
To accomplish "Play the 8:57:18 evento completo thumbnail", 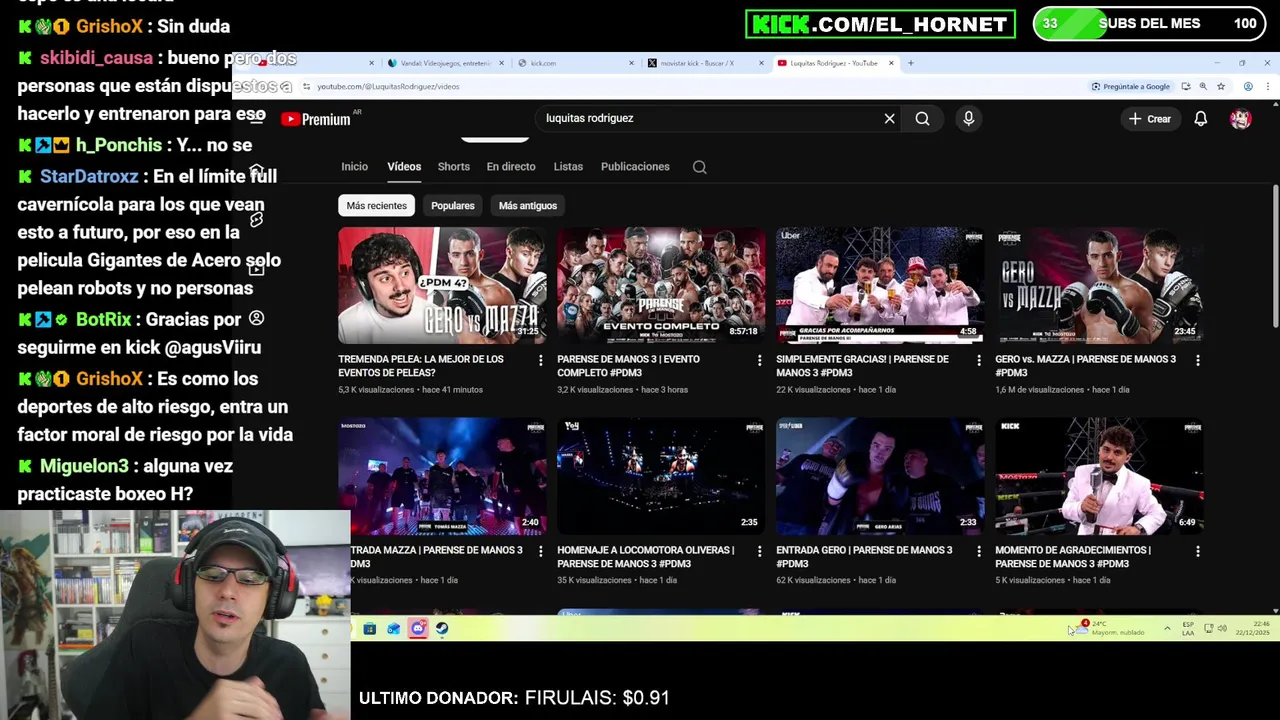I will [x=661, y=285].
